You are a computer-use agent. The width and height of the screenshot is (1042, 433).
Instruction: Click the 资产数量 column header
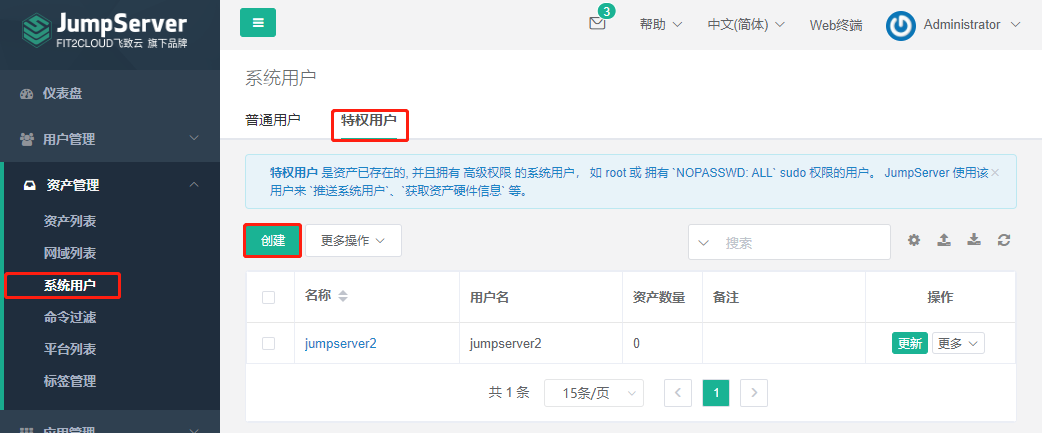tap(659, 298)
